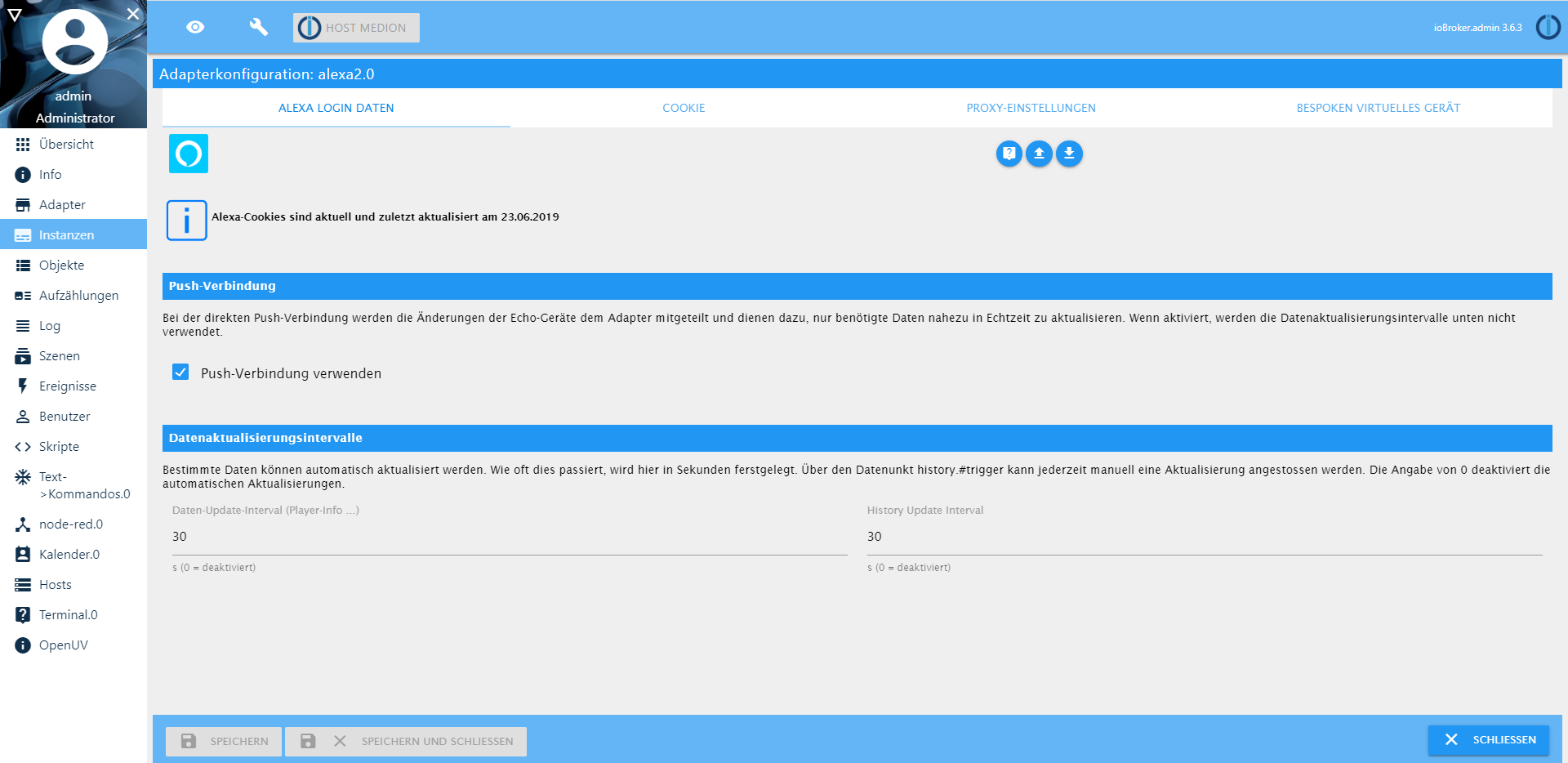The image size is (1568, 763).
Task: Click the Adapterkonfiguration: alexa2.0 title
Action: (x=267, y=74)
